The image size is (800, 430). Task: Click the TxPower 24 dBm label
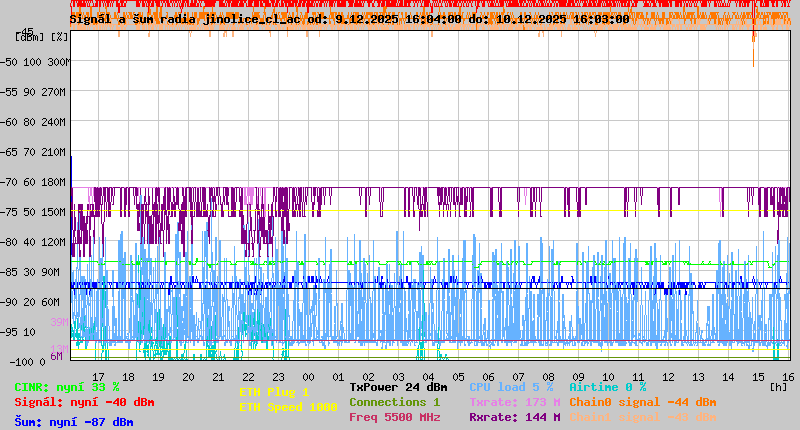click(x=398, y=387)
